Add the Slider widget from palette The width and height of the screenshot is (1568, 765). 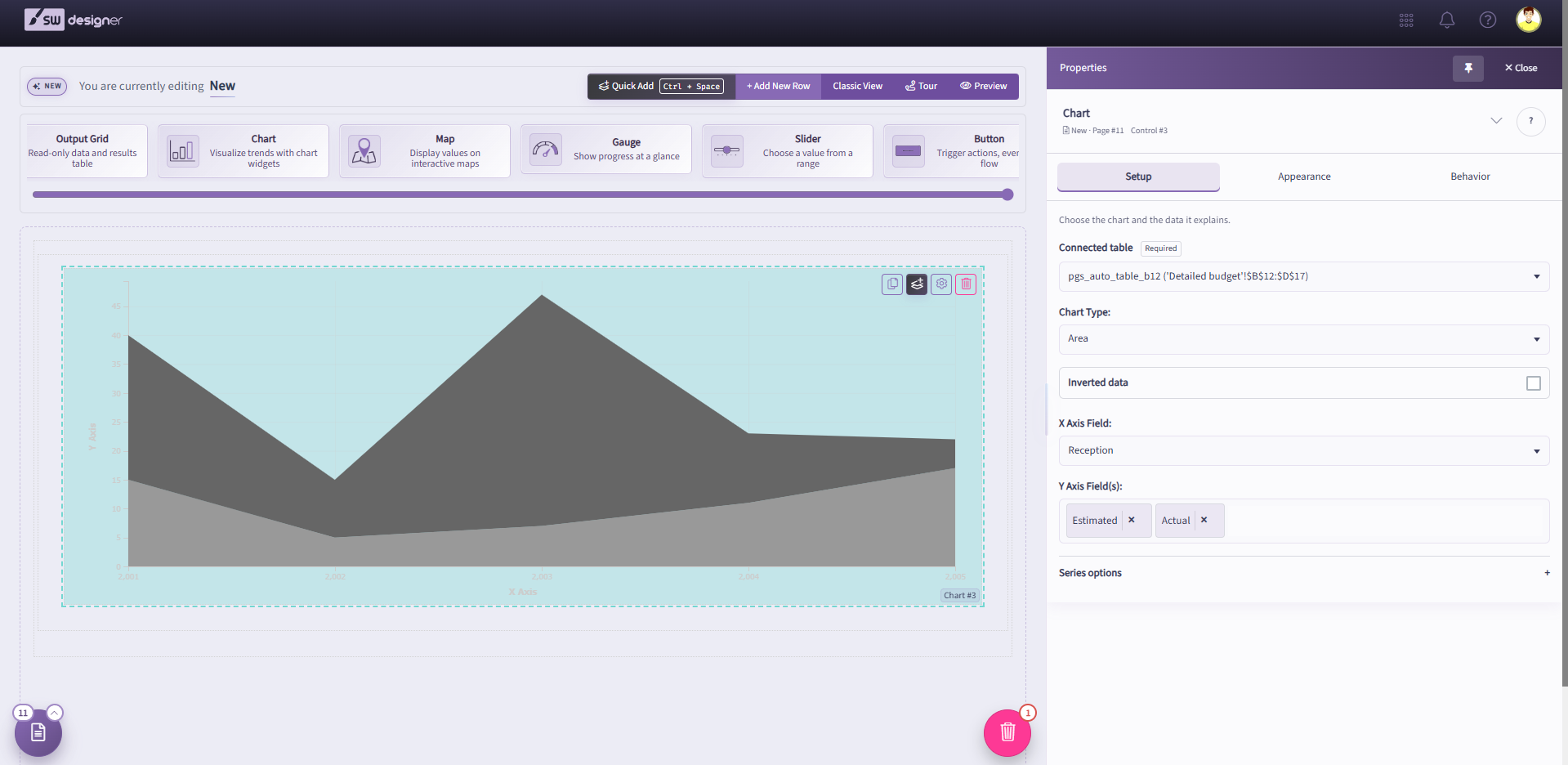click(788, 151)
